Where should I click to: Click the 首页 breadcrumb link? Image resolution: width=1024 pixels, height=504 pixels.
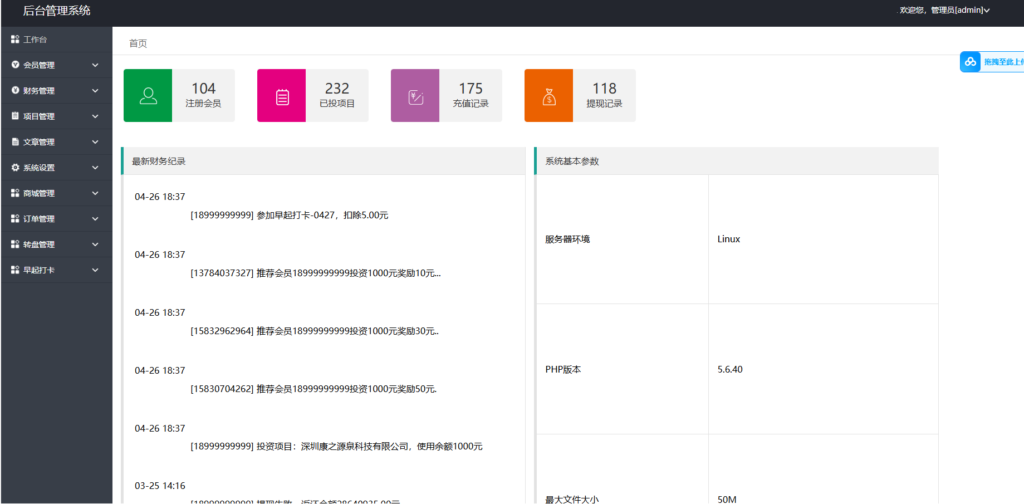coord(138,43)
